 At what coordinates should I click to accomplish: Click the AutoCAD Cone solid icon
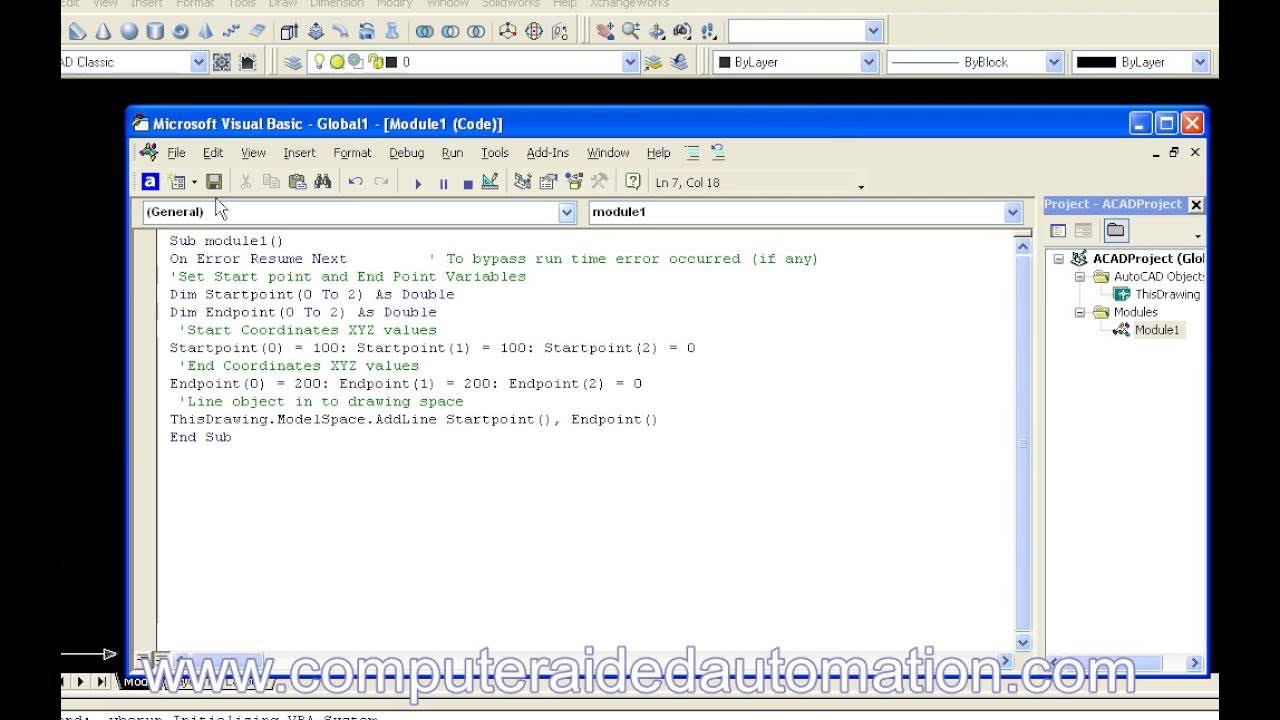tap(103, 31)
